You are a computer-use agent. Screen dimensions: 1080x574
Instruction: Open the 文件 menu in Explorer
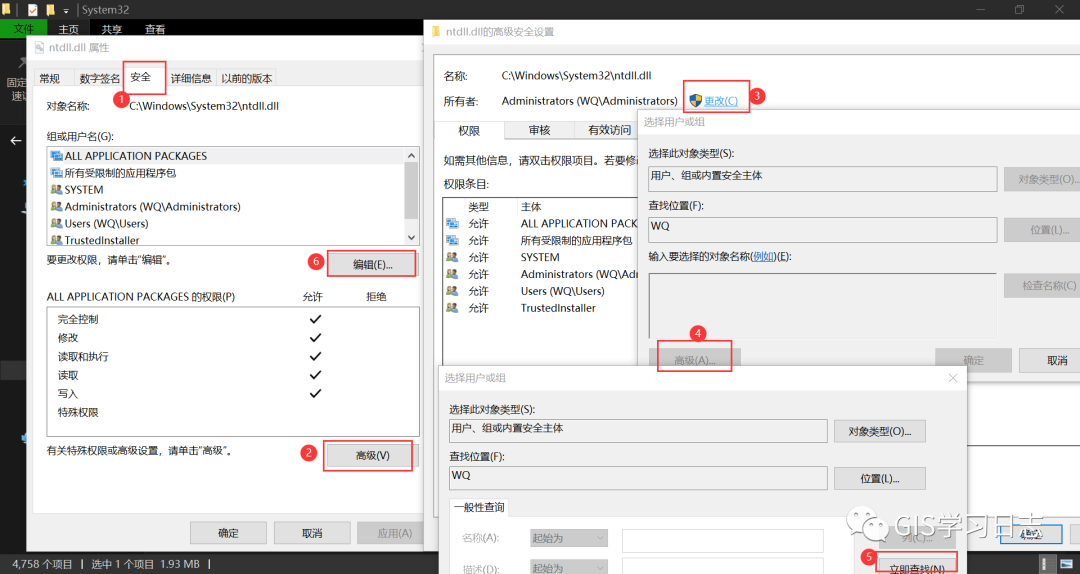23,29
